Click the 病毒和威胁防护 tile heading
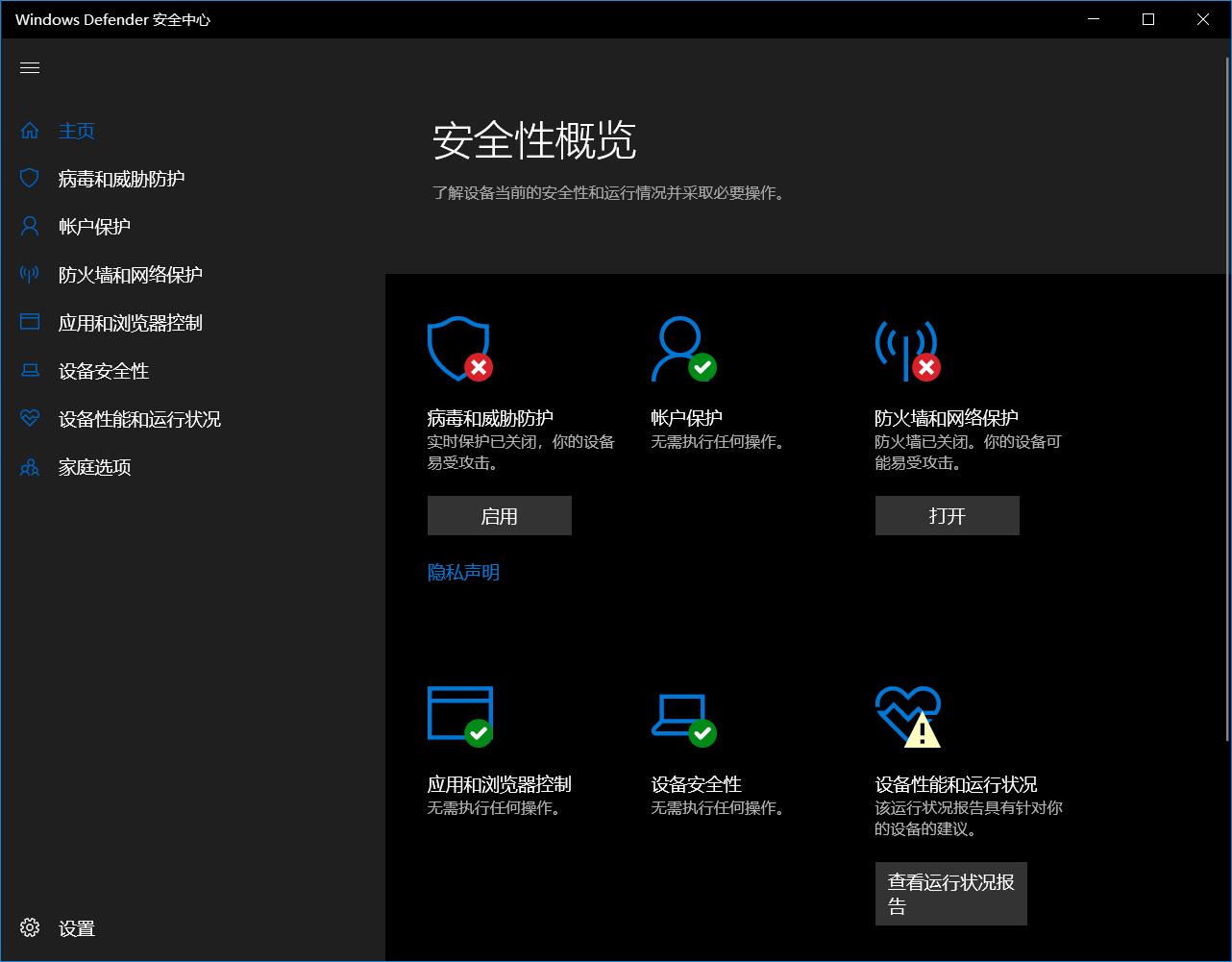Viewport: 1232px width, 962px height. coord(490,418)
